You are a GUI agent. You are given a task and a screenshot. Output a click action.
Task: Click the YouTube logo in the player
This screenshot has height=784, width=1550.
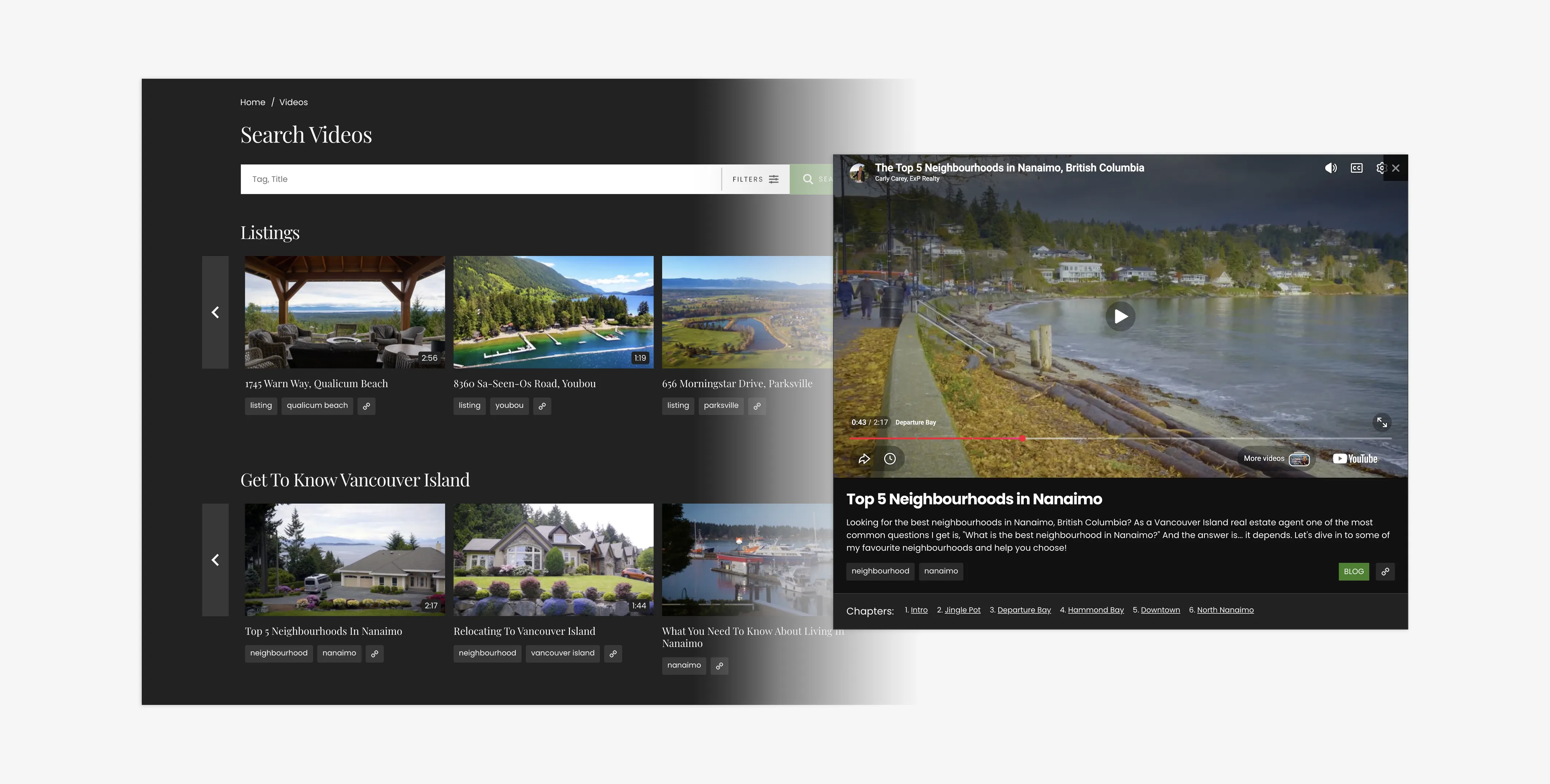click(x=1354, y=458)
